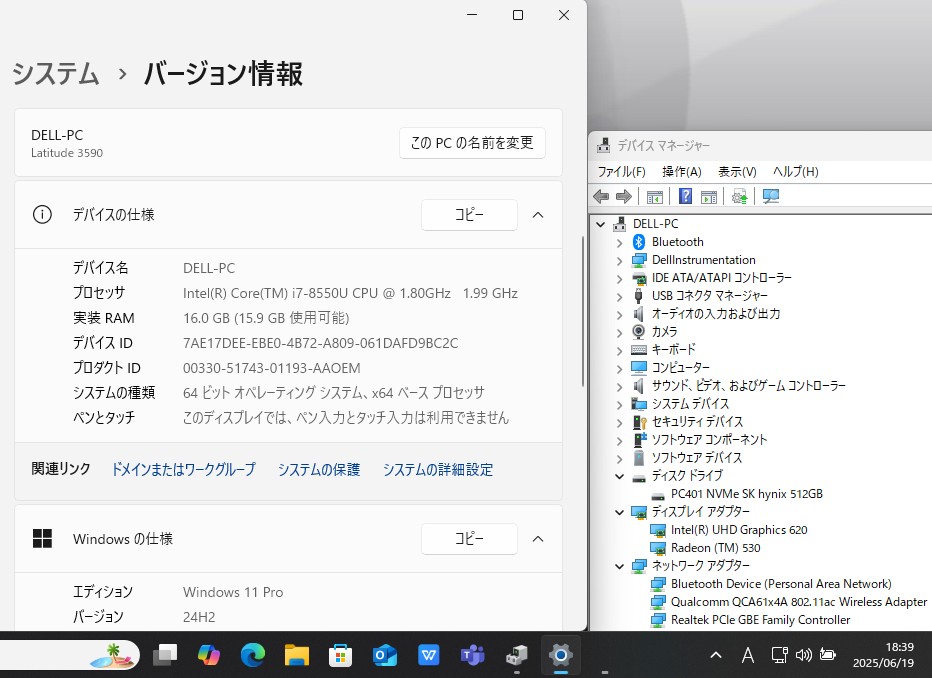Select the IDE ATA/ATAPI コントローラー item
The width and height of the screenshot is (932, 678).
tap(722, 277)
